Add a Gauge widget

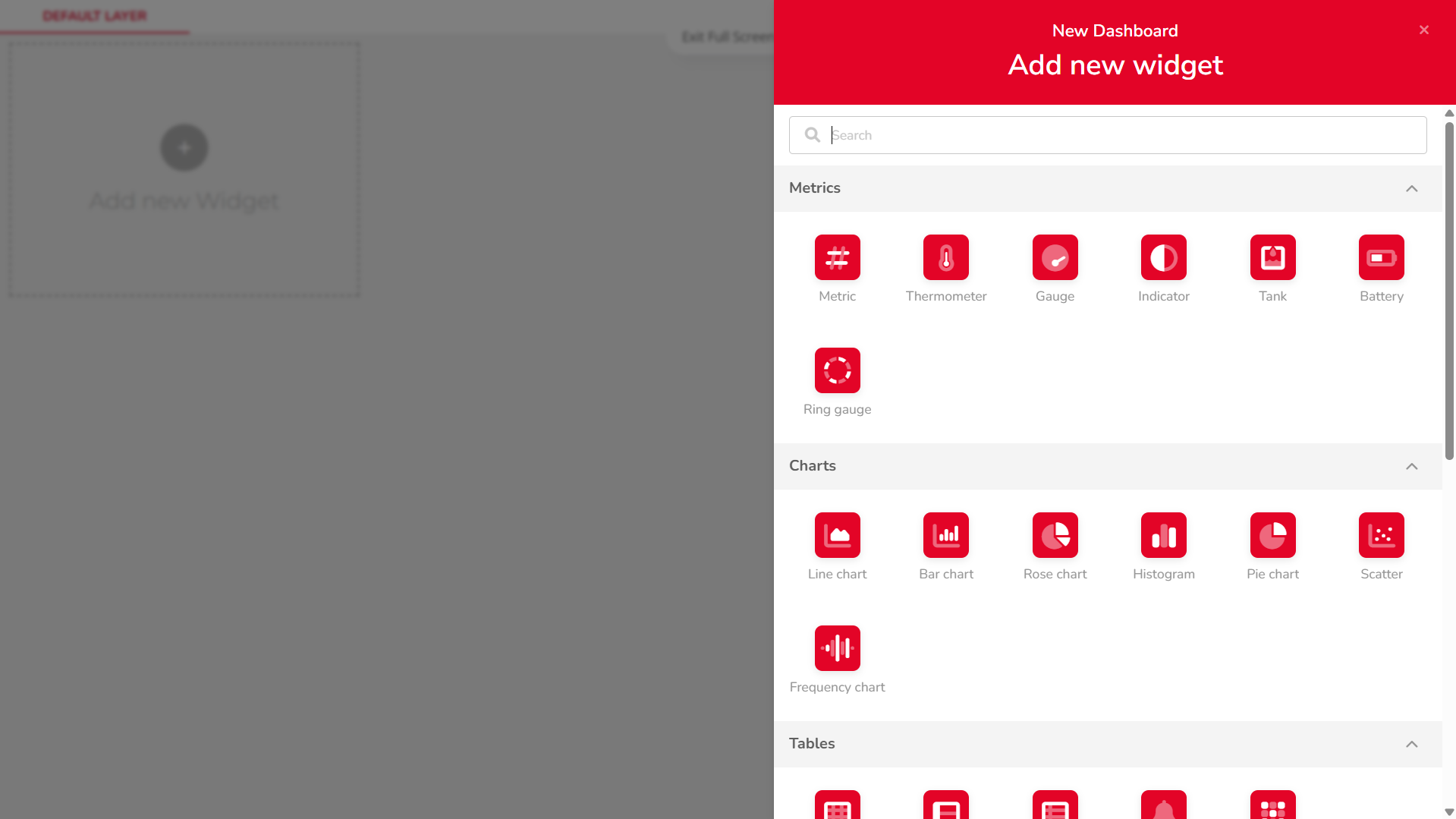pyautogui.click(x=1055, y=257)
